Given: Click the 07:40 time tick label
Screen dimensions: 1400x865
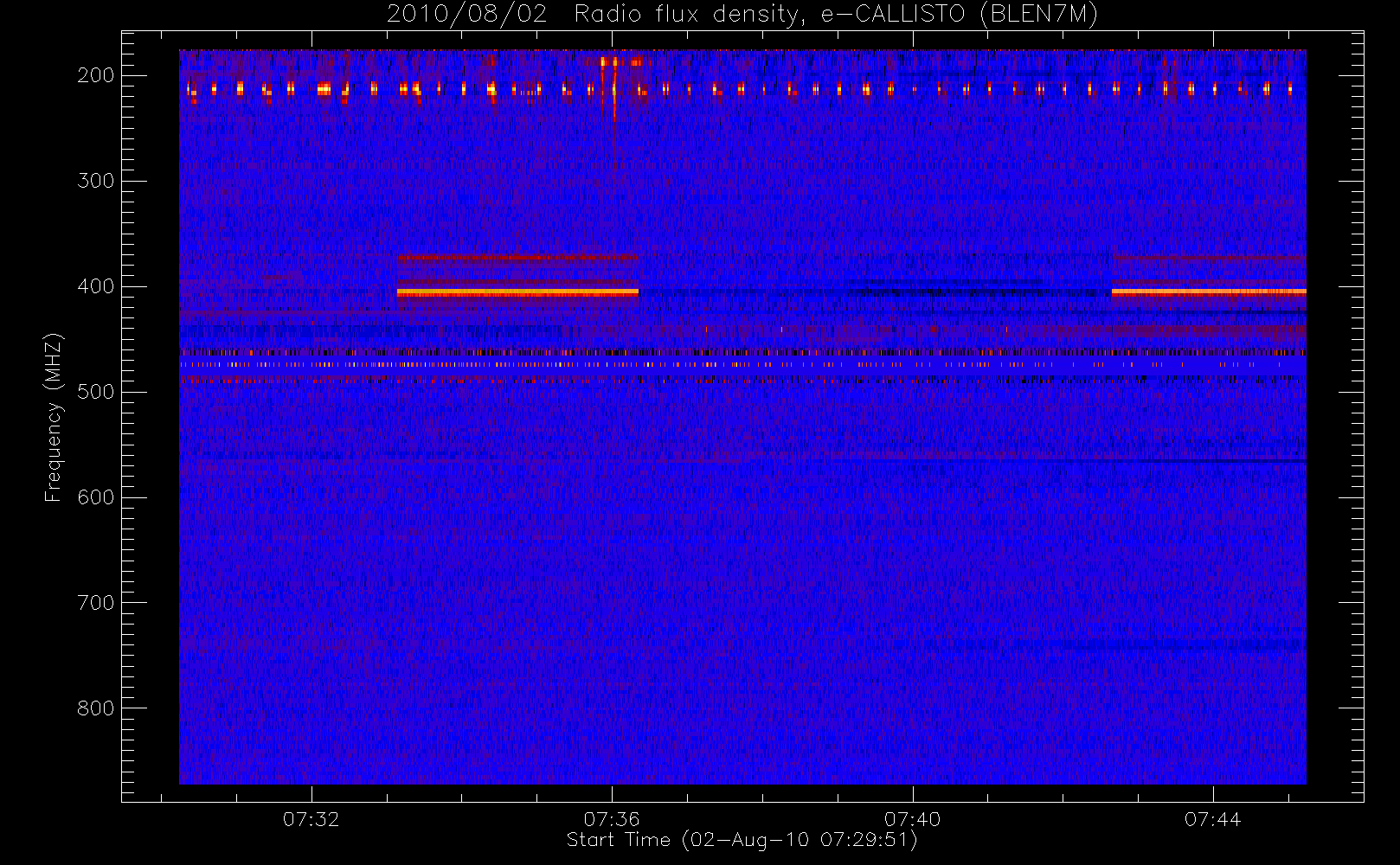Looking at the screenshot, I should (912, 819).
